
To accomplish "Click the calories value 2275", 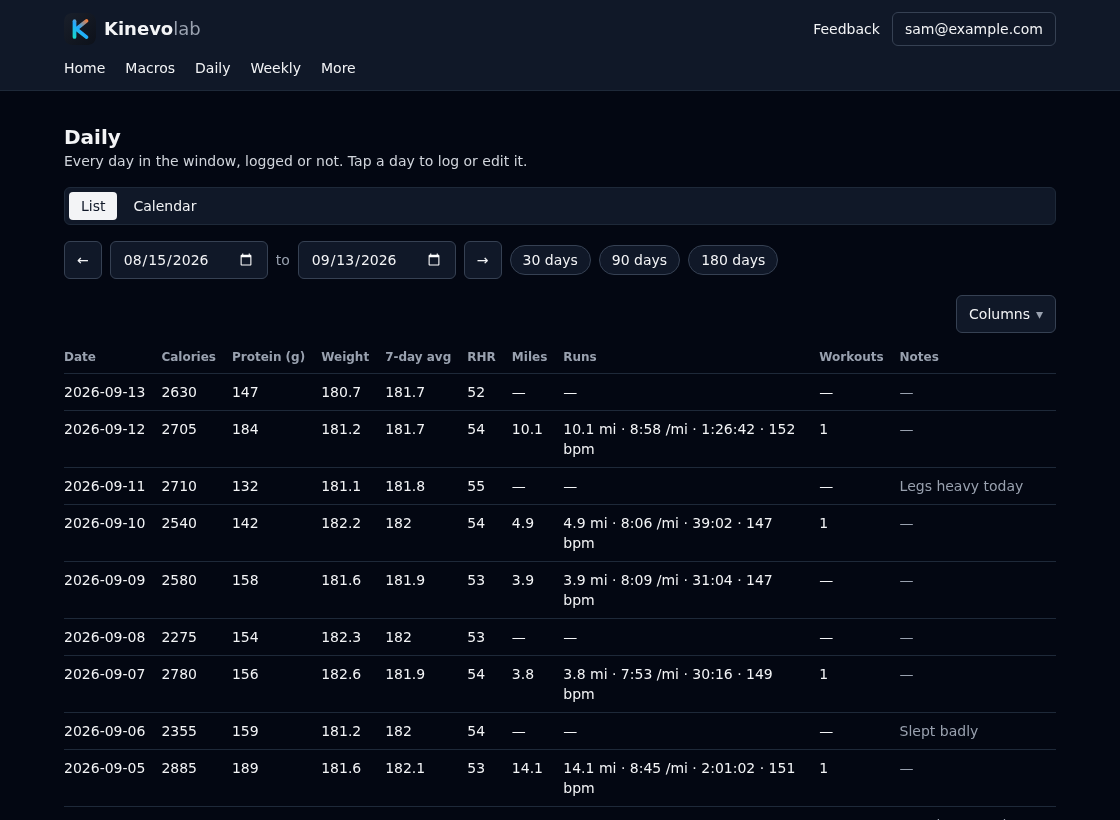I will point(179,637).
